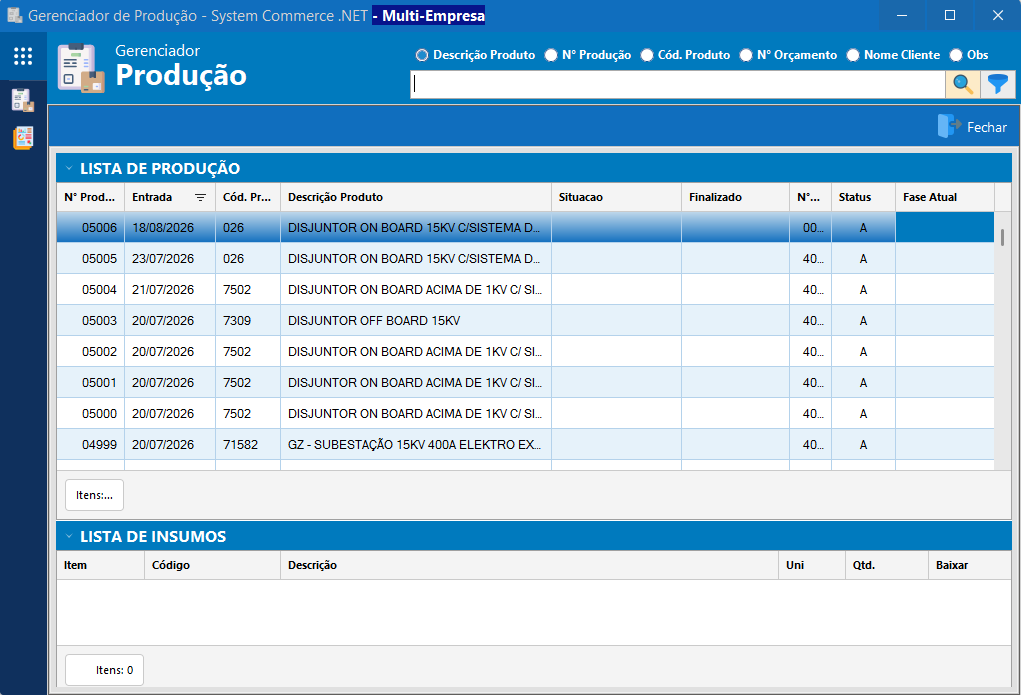This screenshot has height=695, width=1021.
Task: Click in the search text field
Action: (678, 84)
